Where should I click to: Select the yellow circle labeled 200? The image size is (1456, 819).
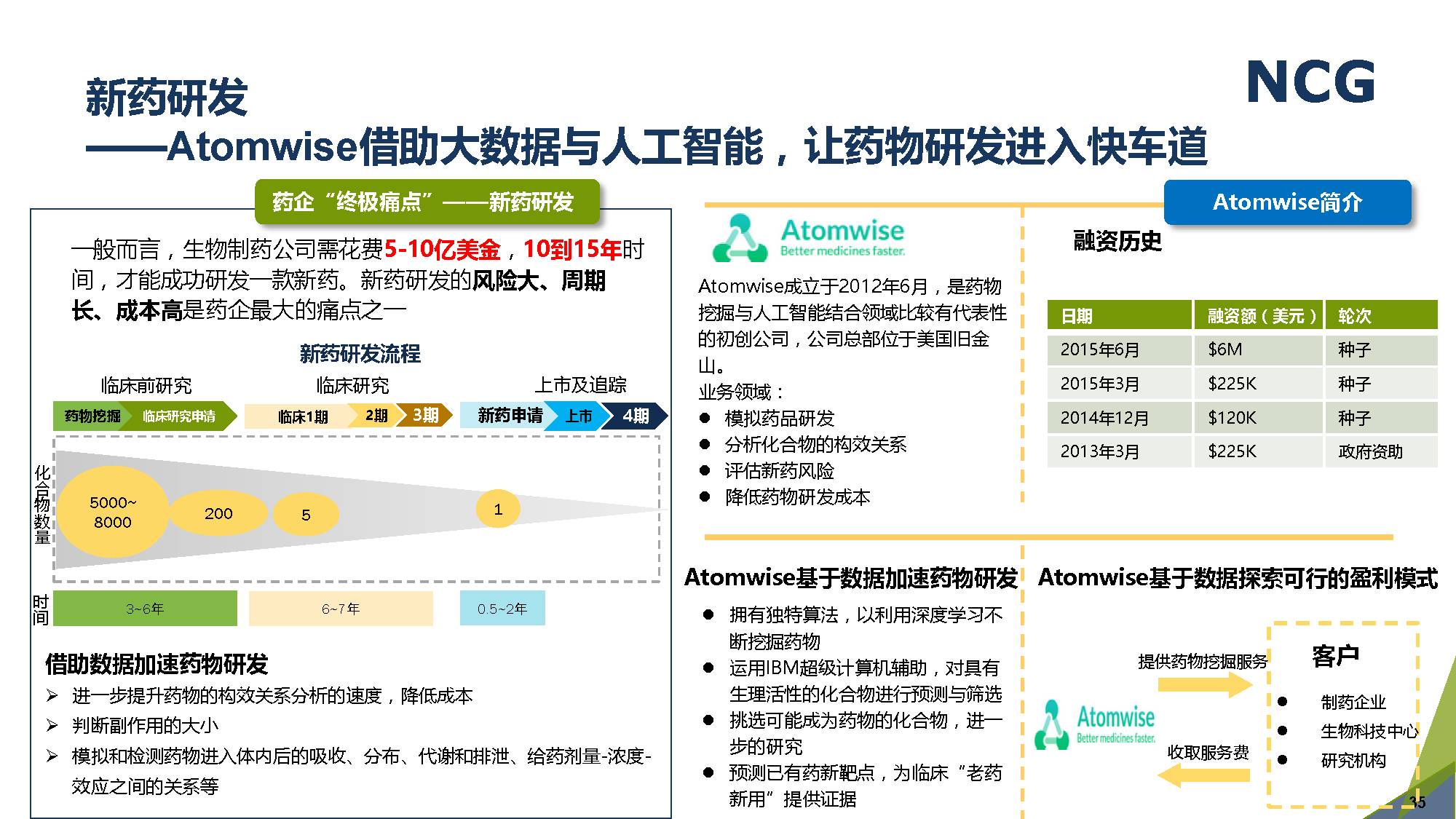218,513
